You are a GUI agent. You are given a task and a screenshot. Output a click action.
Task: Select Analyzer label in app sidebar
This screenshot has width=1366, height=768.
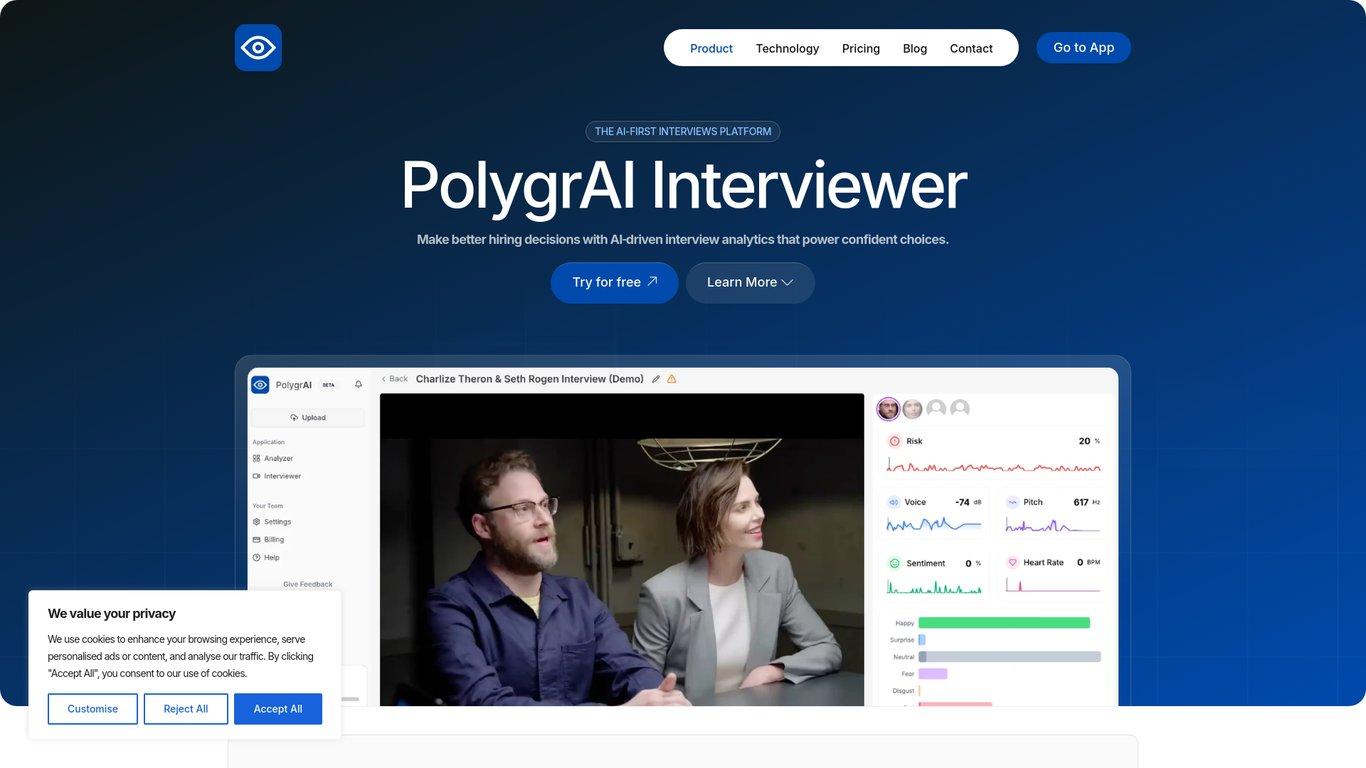(x=279, y=458)
